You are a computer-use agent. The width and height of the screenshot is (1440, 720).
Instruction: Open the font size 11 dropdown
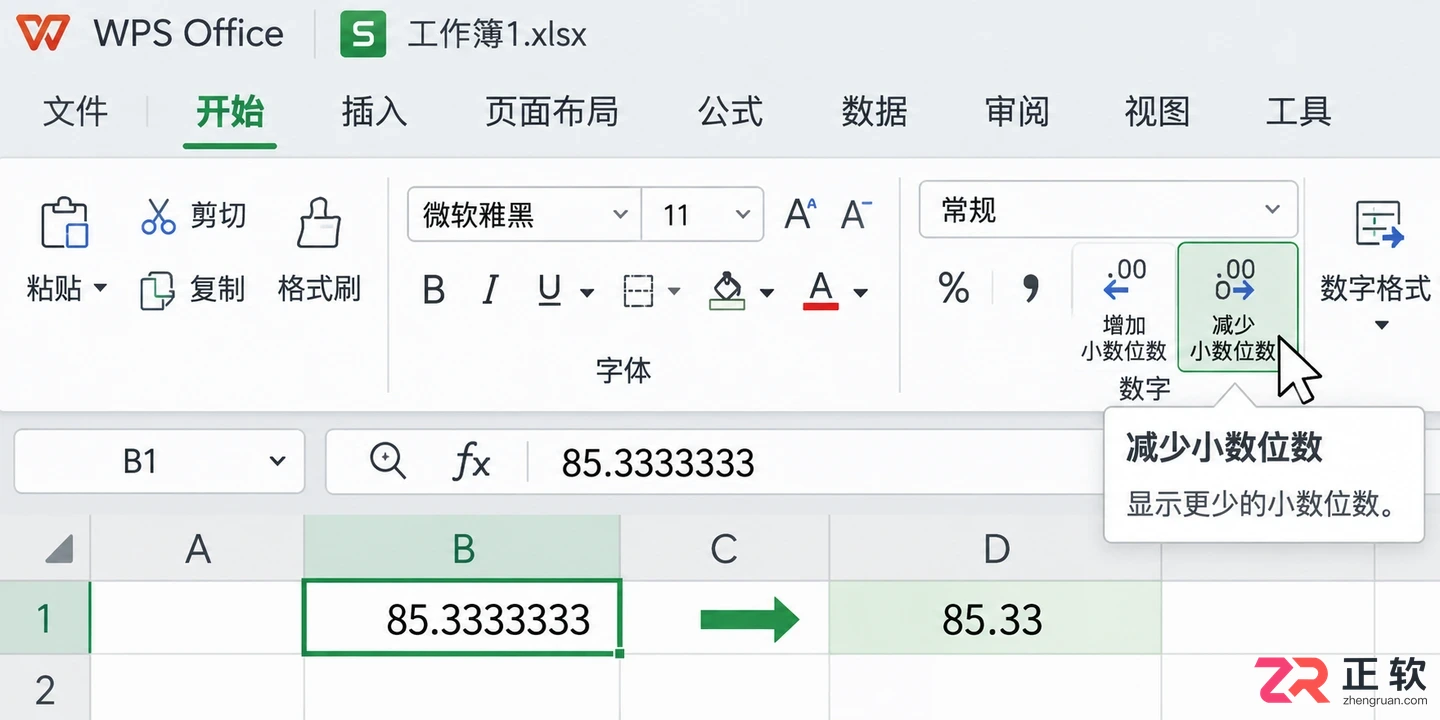[703, 214]
